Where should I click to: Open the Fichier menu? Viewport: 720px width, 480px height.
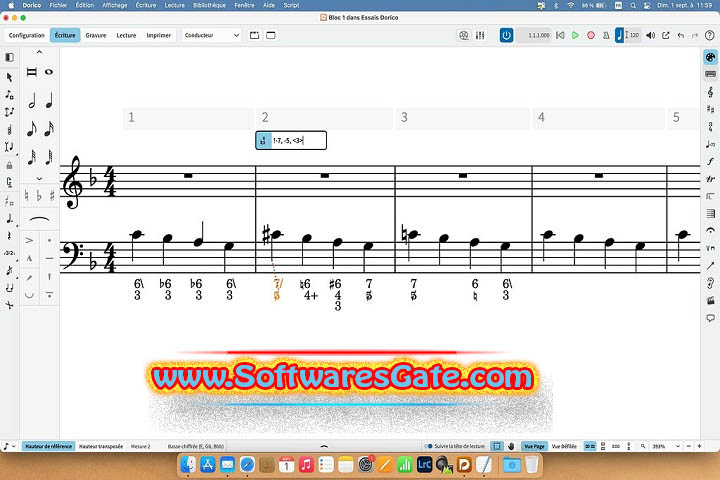58,5
